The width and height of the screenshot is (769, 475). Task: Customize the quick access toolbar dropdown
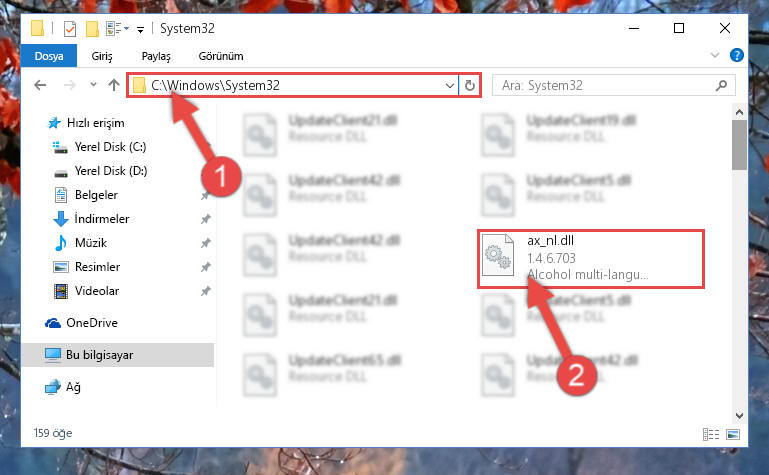(140, 30)
